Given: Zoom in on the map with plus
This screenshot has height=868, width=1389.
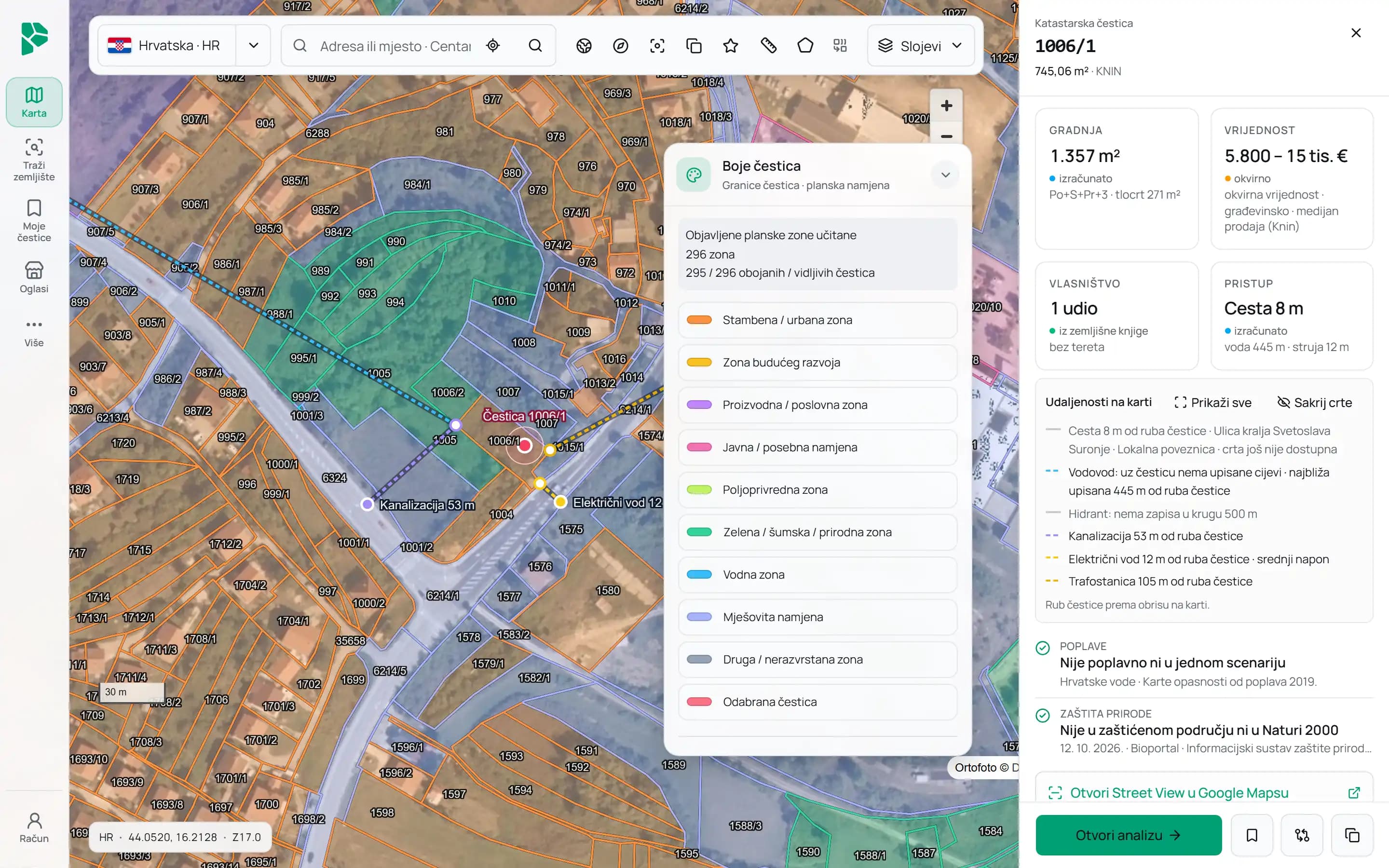Looking at the screenshot, I should coord(946,106).
